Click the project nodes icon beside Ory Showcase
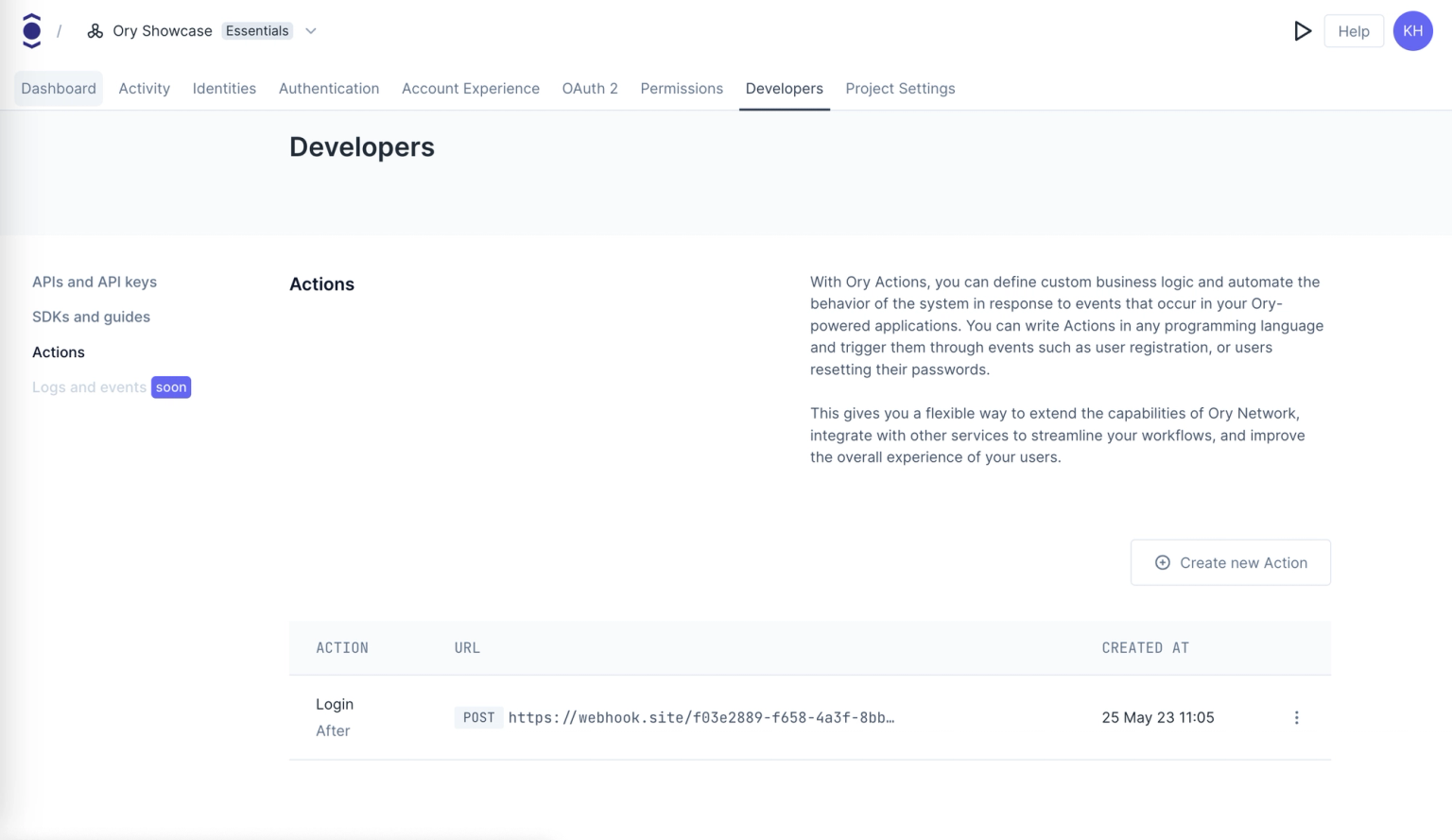 pyautogui.click(x=95, y=31)
